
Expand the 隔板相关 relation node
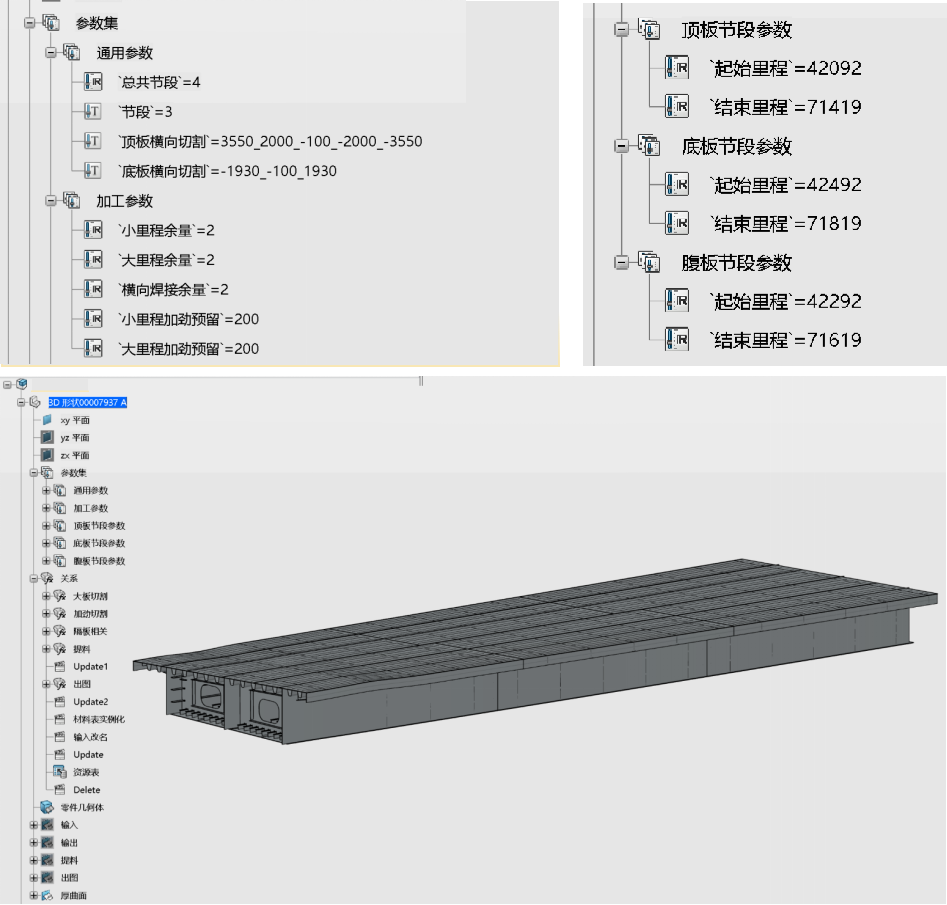click(x=45, y=631)
